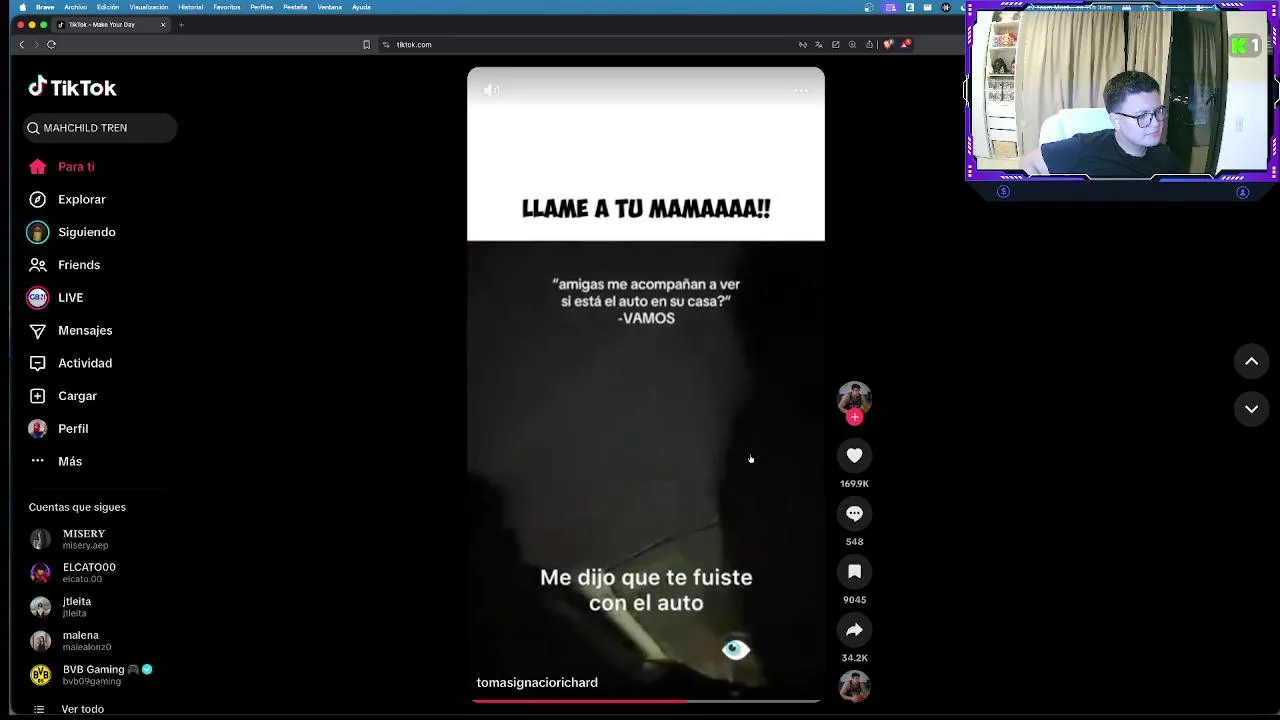1280x720 pixels.
Task: Bookmark page with address bar icon
Action: 366,44
